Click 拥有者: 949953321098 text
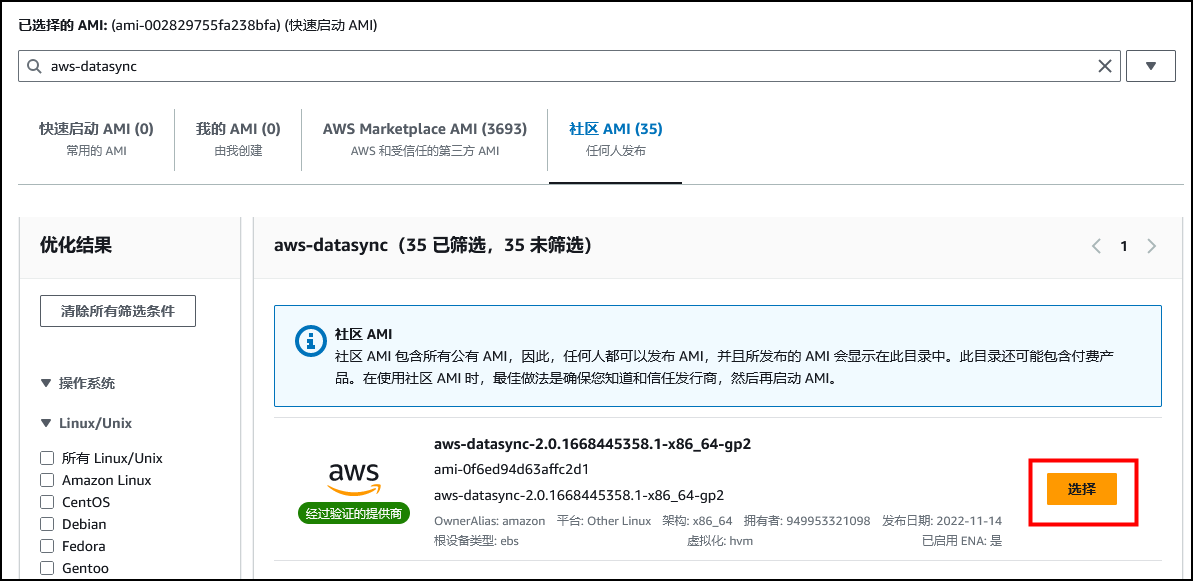 pyautogui.click(x=807, y=521)
